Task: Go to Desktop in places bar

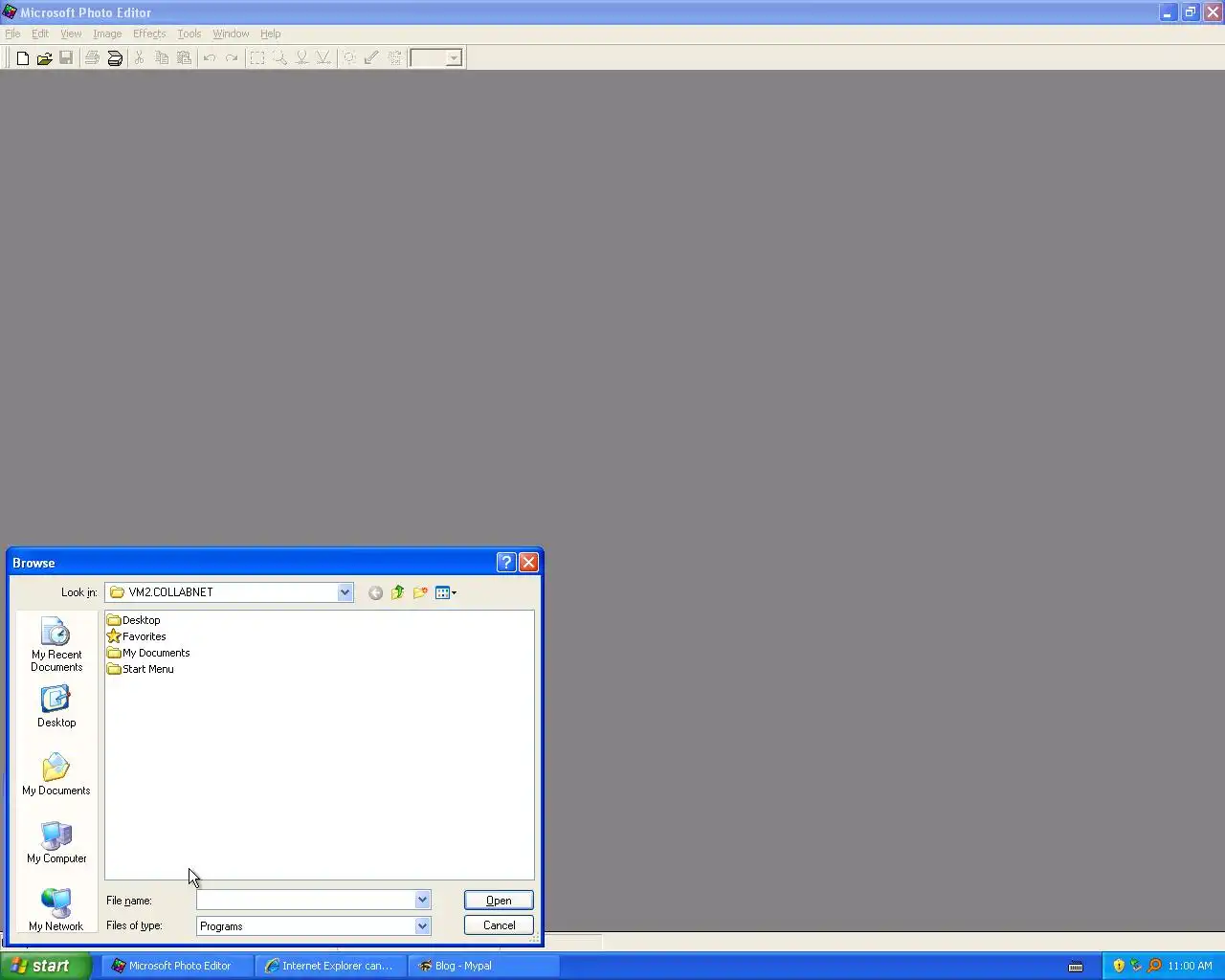Action: pos(56,707)
